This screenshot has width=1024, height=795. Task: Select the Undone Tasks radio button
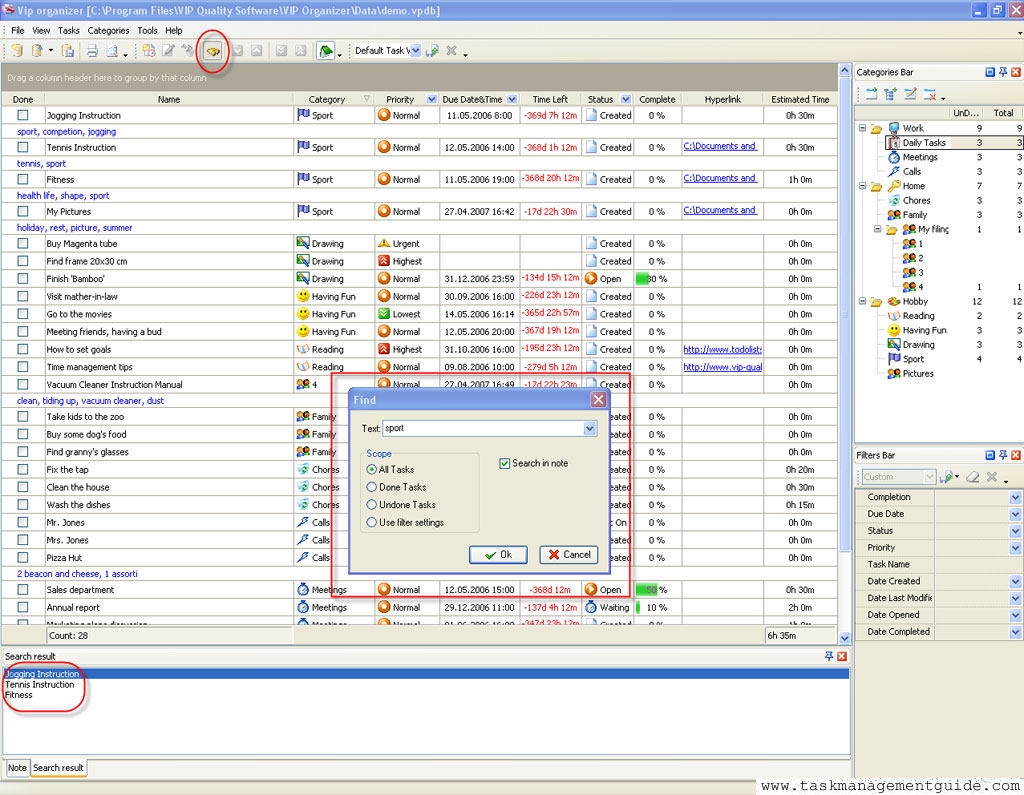pyautogui.click(x=372, y=504)
